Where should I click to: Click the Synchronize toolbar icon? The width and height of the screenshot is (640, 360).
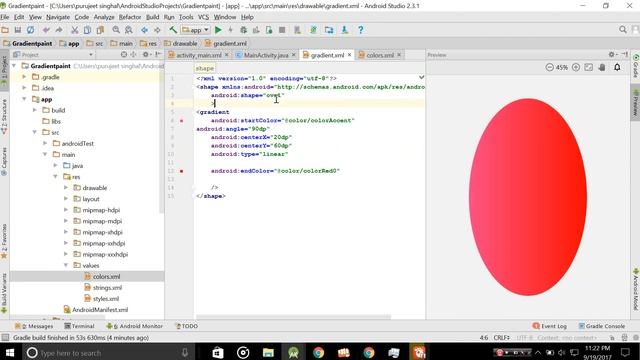pos(31,30)
